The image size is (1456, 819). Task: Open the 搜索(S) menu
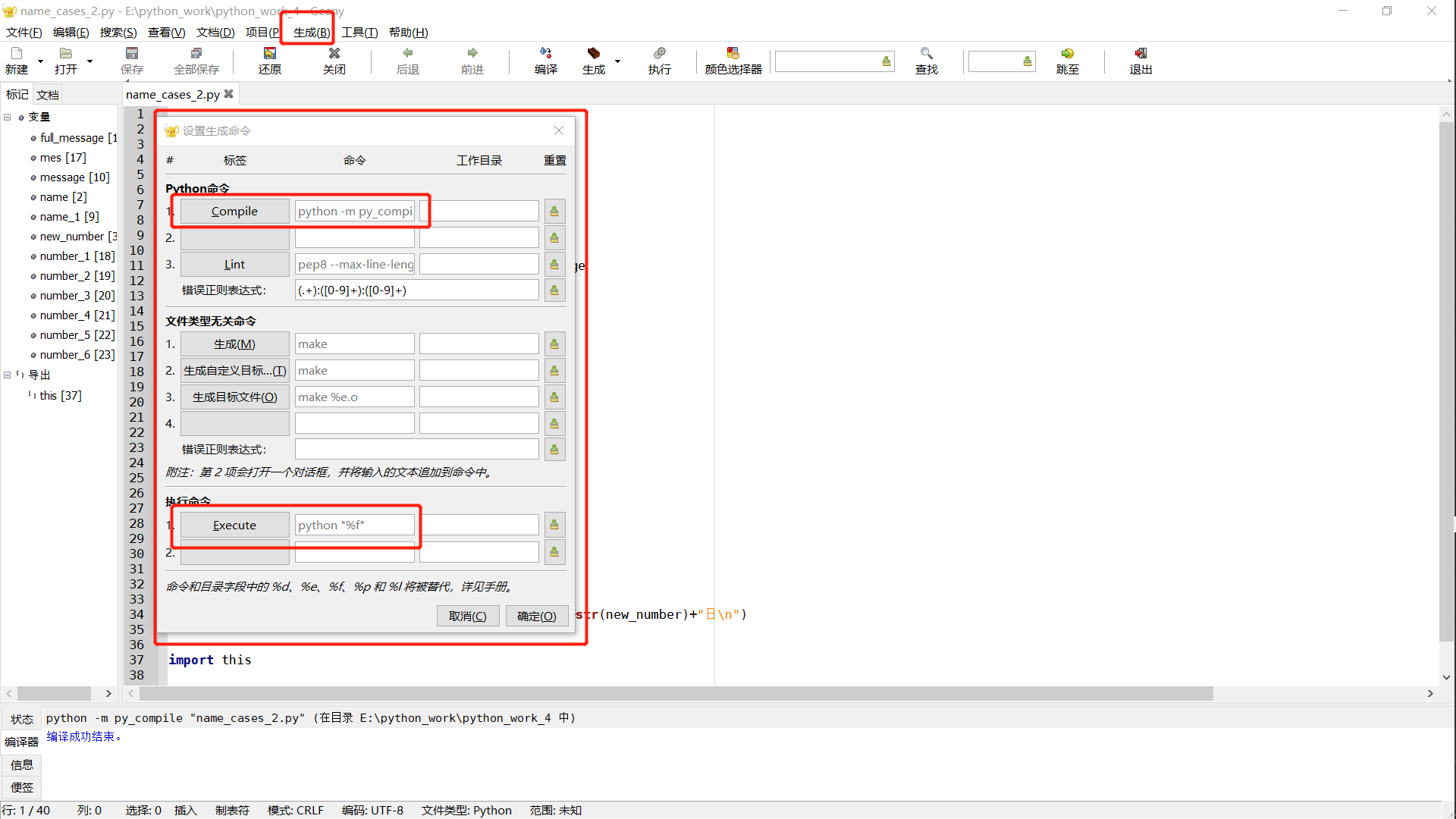tap(118, 33)
